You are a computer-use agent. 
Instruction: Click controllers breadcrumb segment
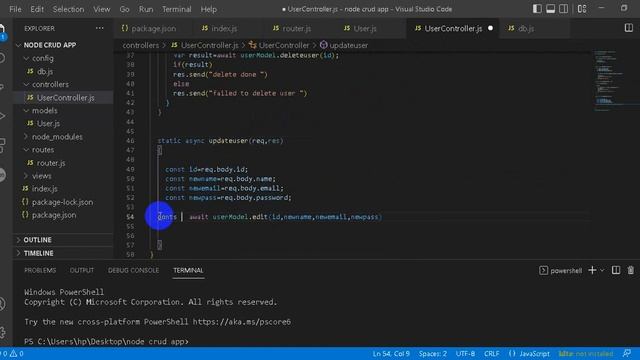tap(140, 45)
